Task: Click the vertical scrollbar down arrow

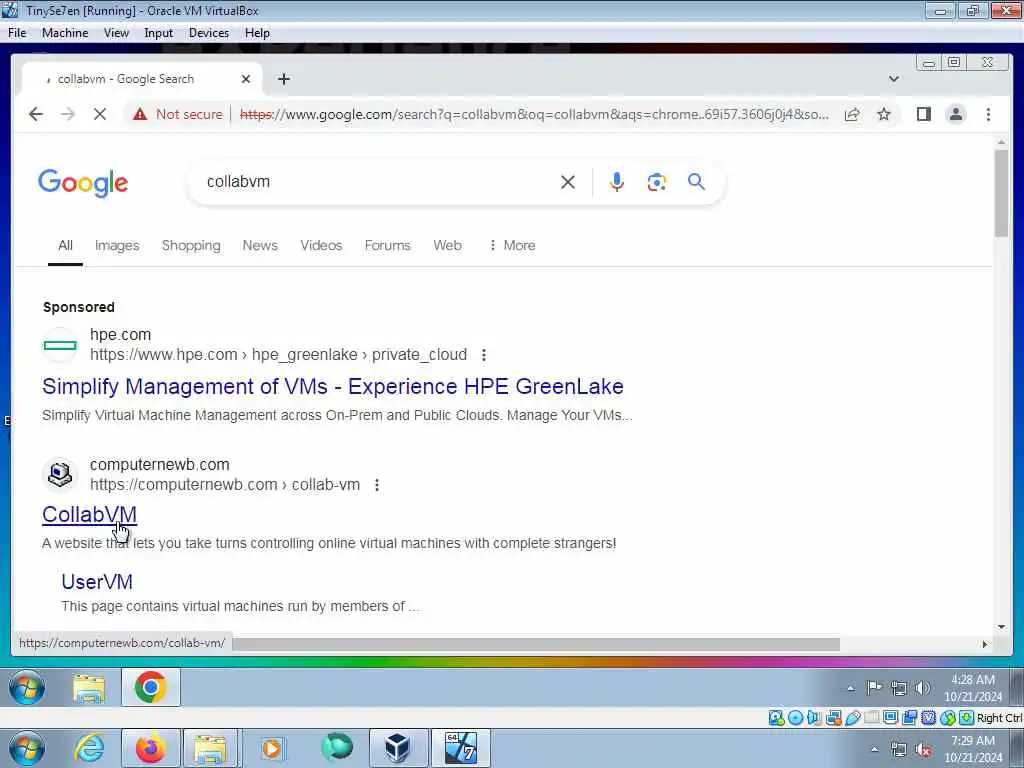Action: (x=1001, y=627)
